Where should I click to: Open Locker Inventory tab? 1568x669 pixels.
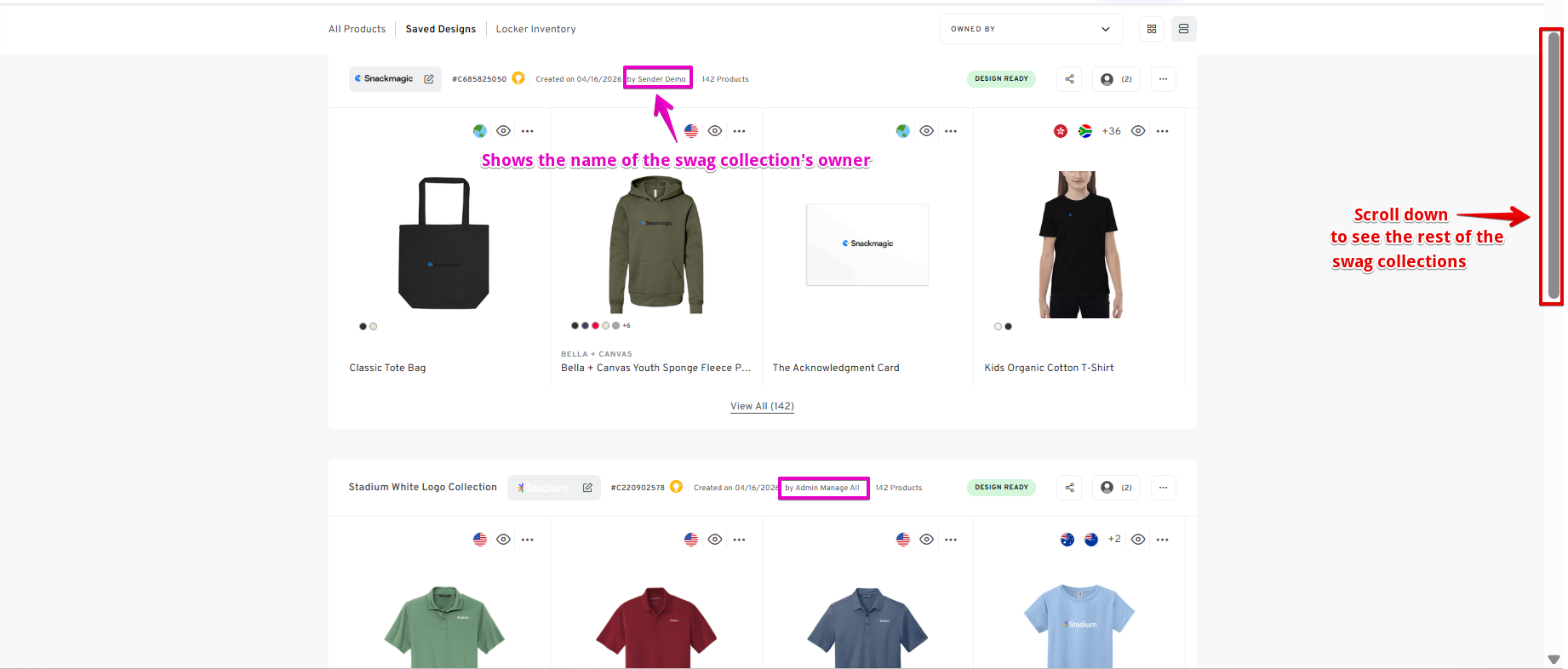point(535,29)
